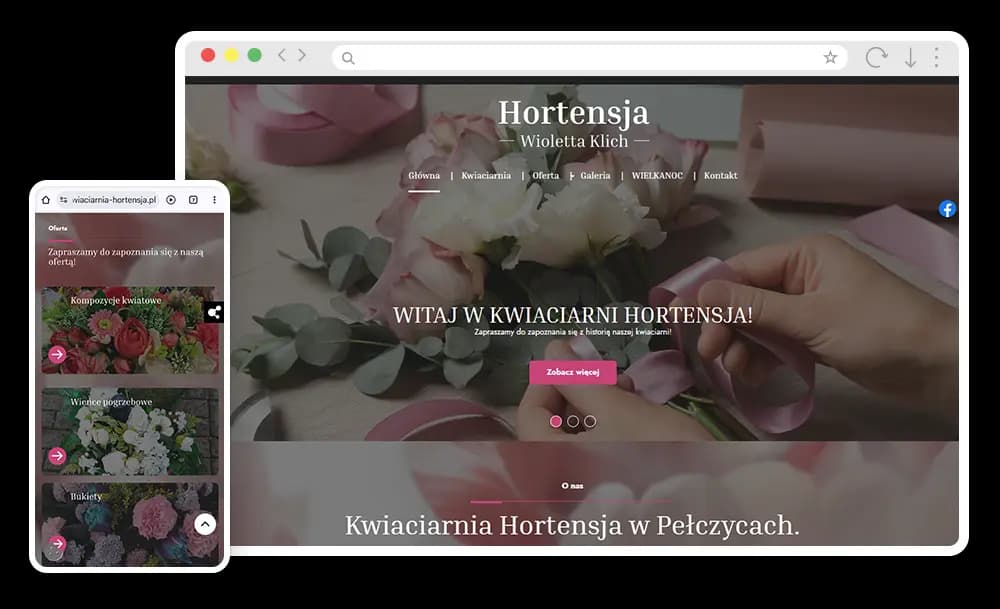Navigate to the Galeria section
Viewport: 1000px width, 609px height.
tap(595, 175)
